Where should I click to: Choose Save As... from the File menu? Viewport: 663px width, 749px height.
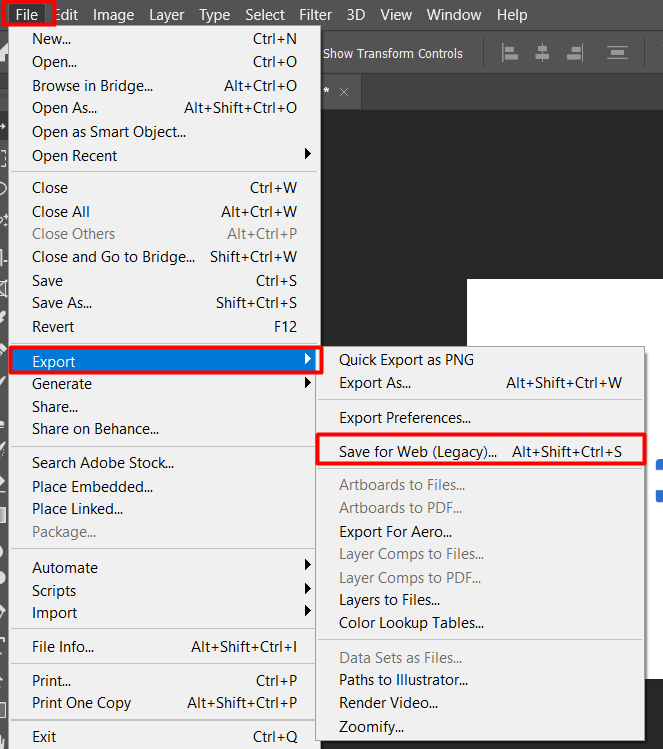point(164,303)
